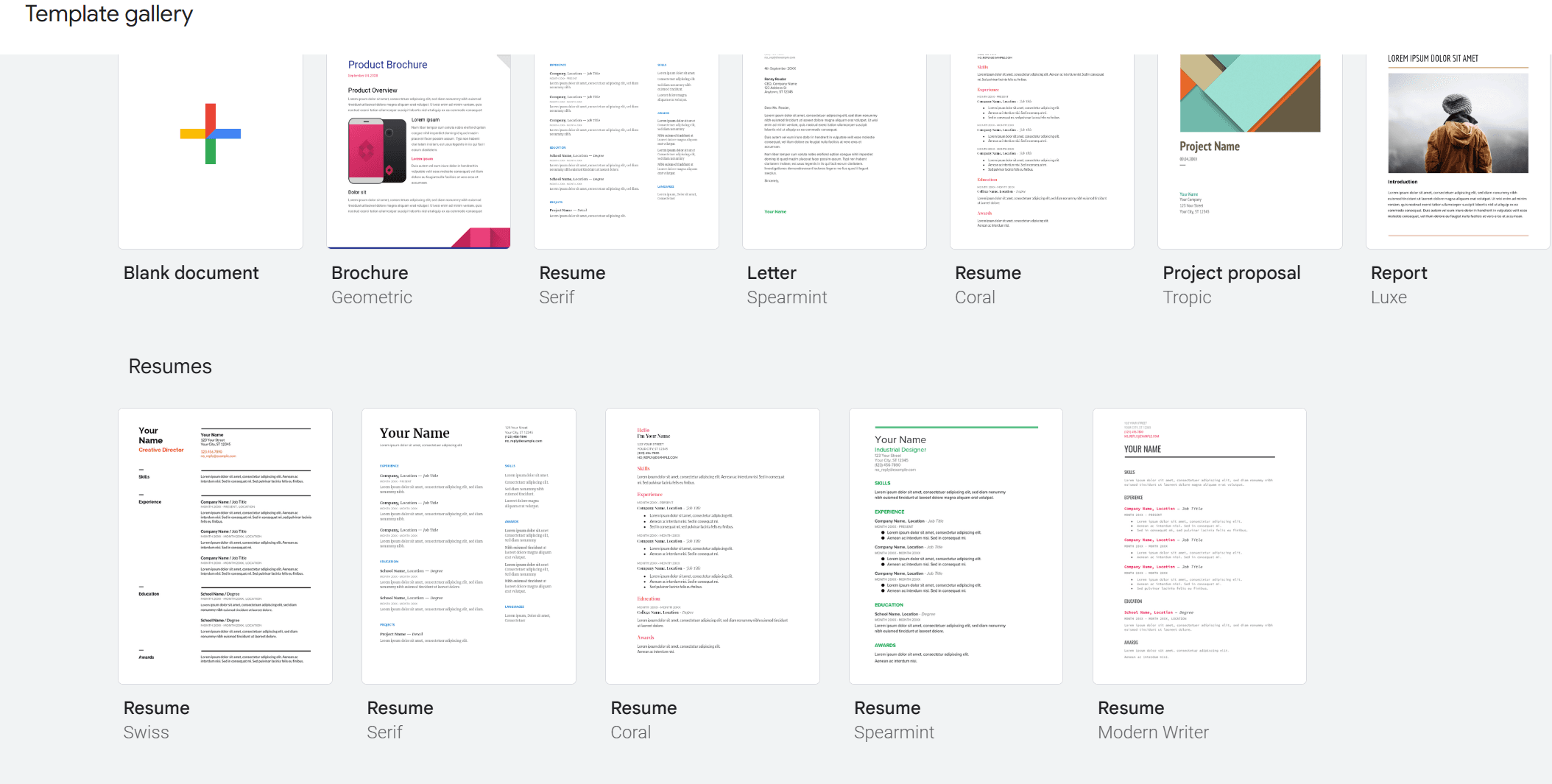Viewport: 1552px width, 784px height.
Task: Click 'Coral' subtitle in Resumes section
Action: pyautogui.click(x=631, y=732)
